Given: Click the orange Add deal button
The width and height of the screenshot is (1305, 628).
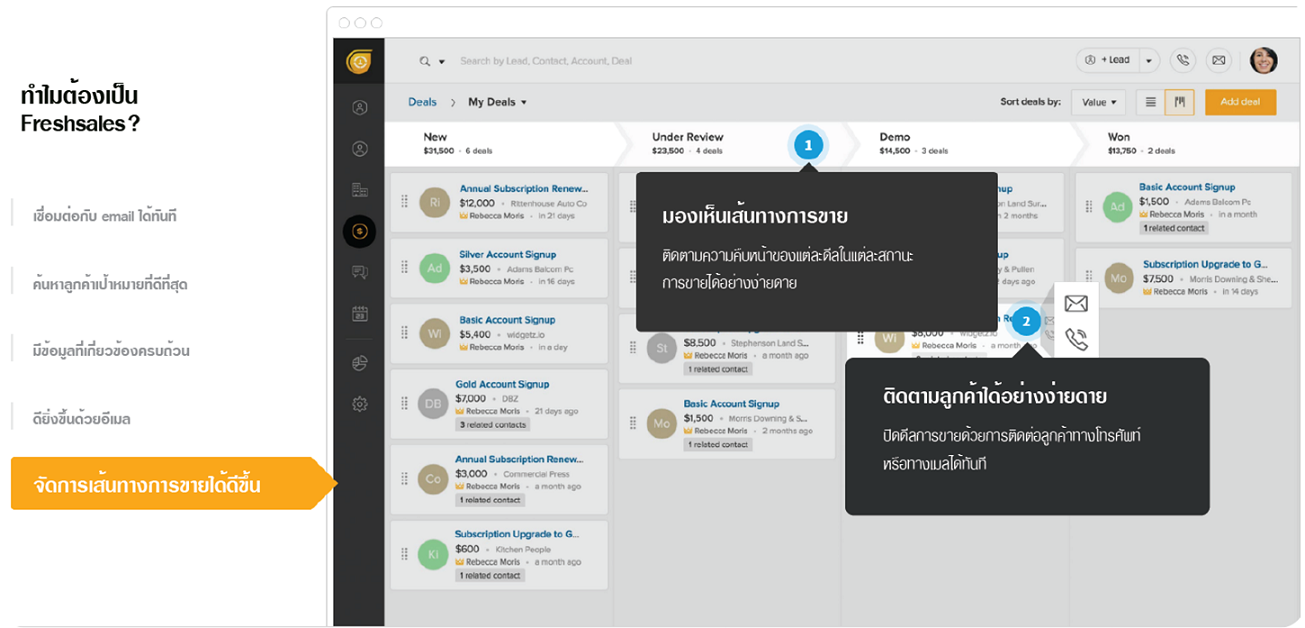Looking at the screenshot, I should click(x=1240, y=102).
